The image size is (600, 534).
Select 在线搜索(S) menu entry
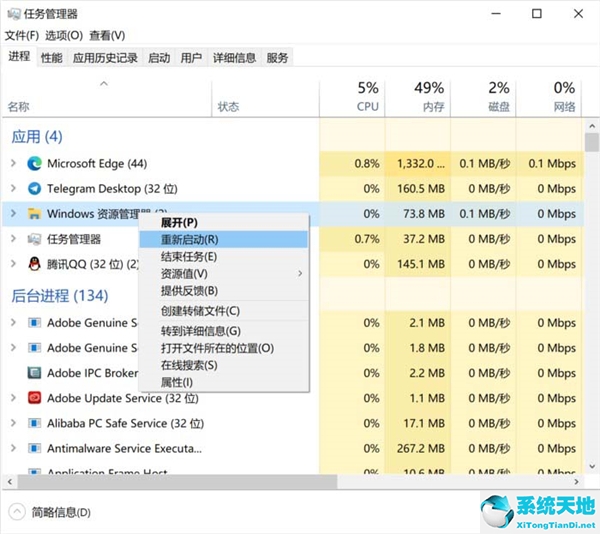coord(224,365)
